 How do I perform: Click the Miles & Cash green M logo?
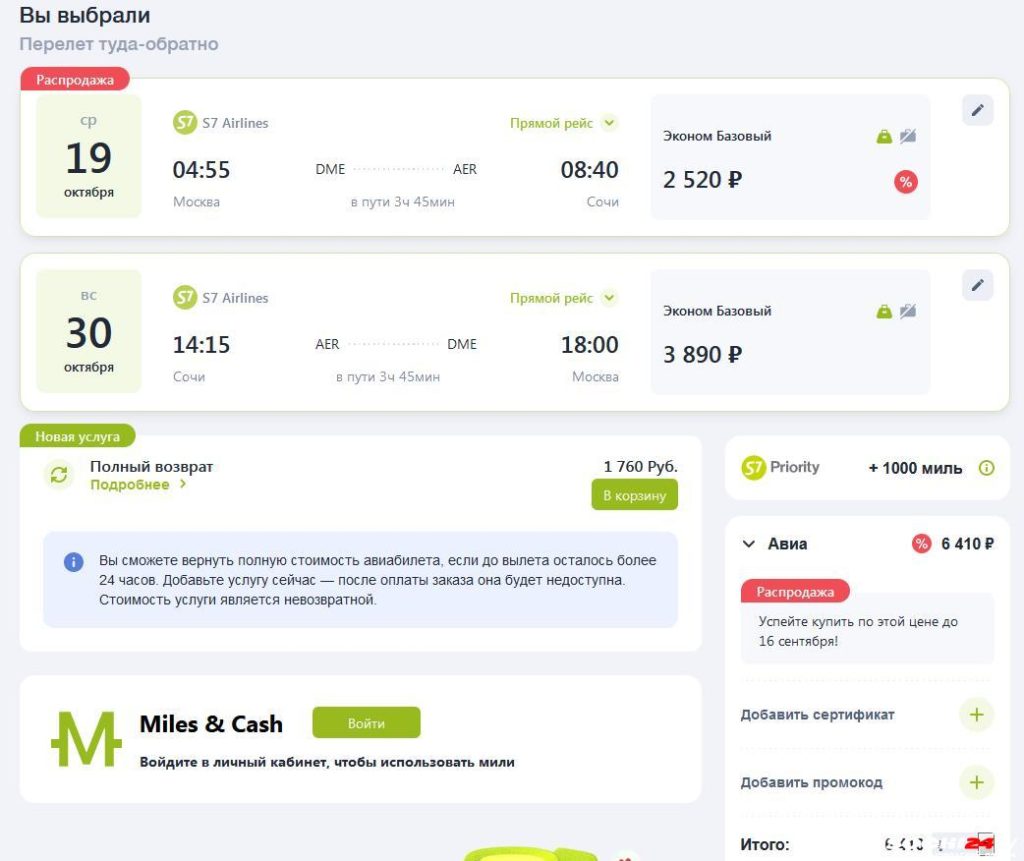(x=86, y=739)
